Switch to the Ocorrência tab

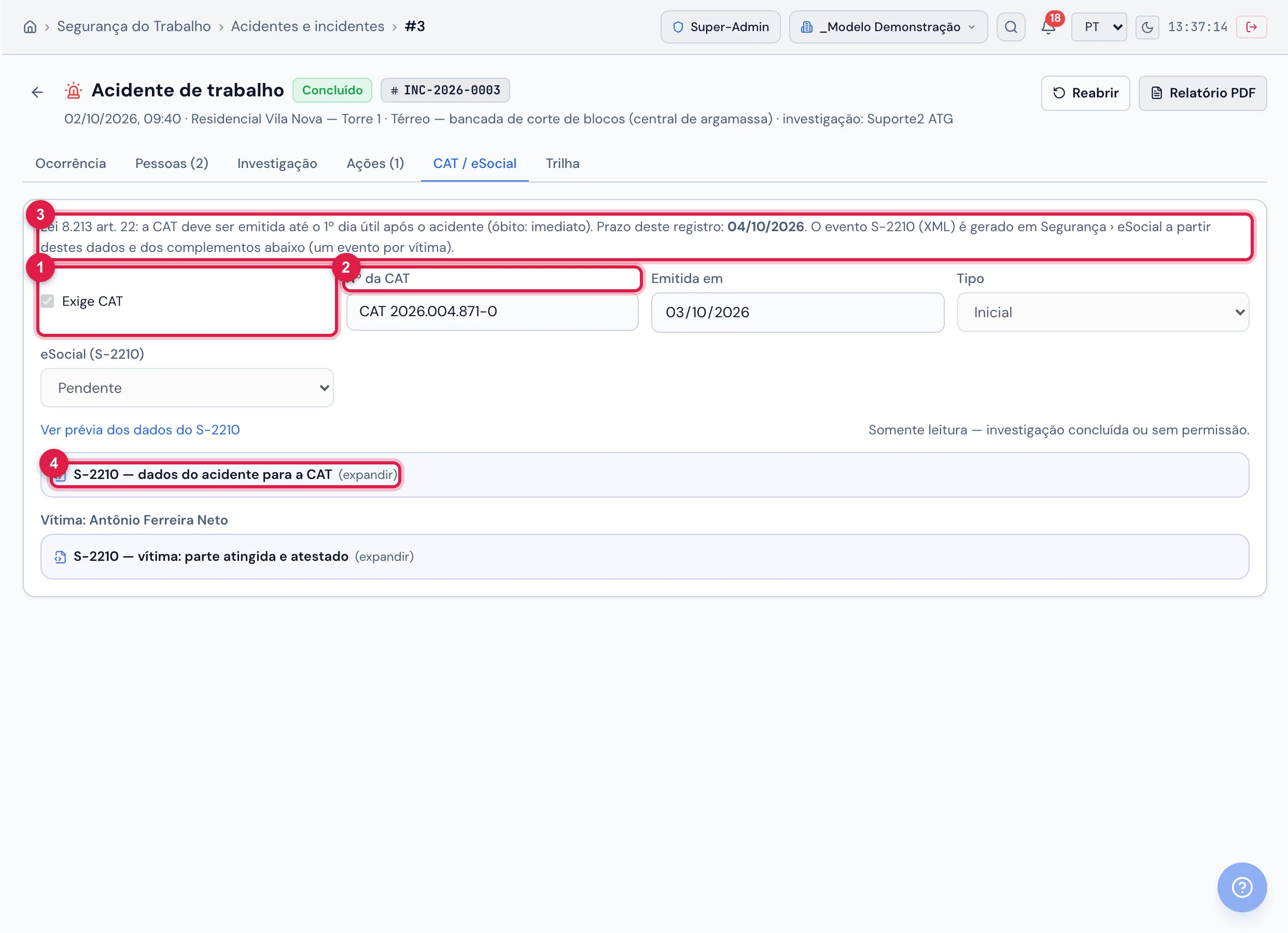tap(71, 164)
